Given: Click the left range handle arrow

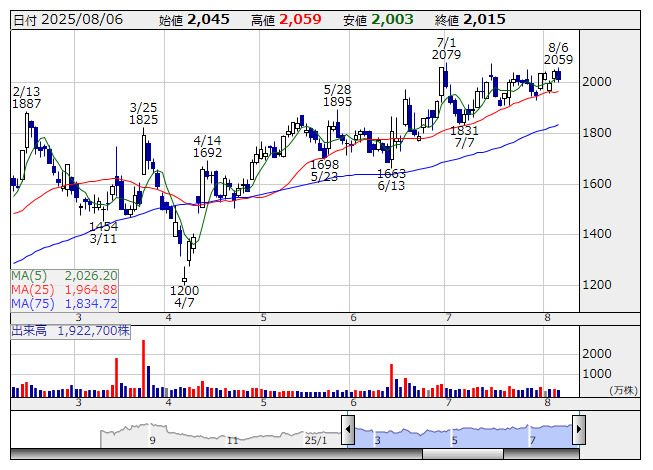Looking at the screenshot, I should (x=348, y=432).
